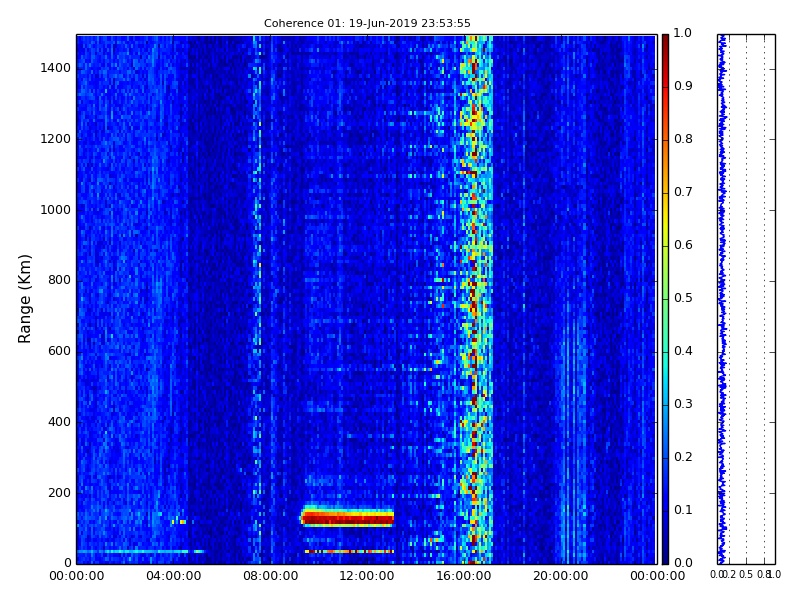800x600 pixels.
Task: Click the 600 range tick label
Action: [x=59, y=351]
